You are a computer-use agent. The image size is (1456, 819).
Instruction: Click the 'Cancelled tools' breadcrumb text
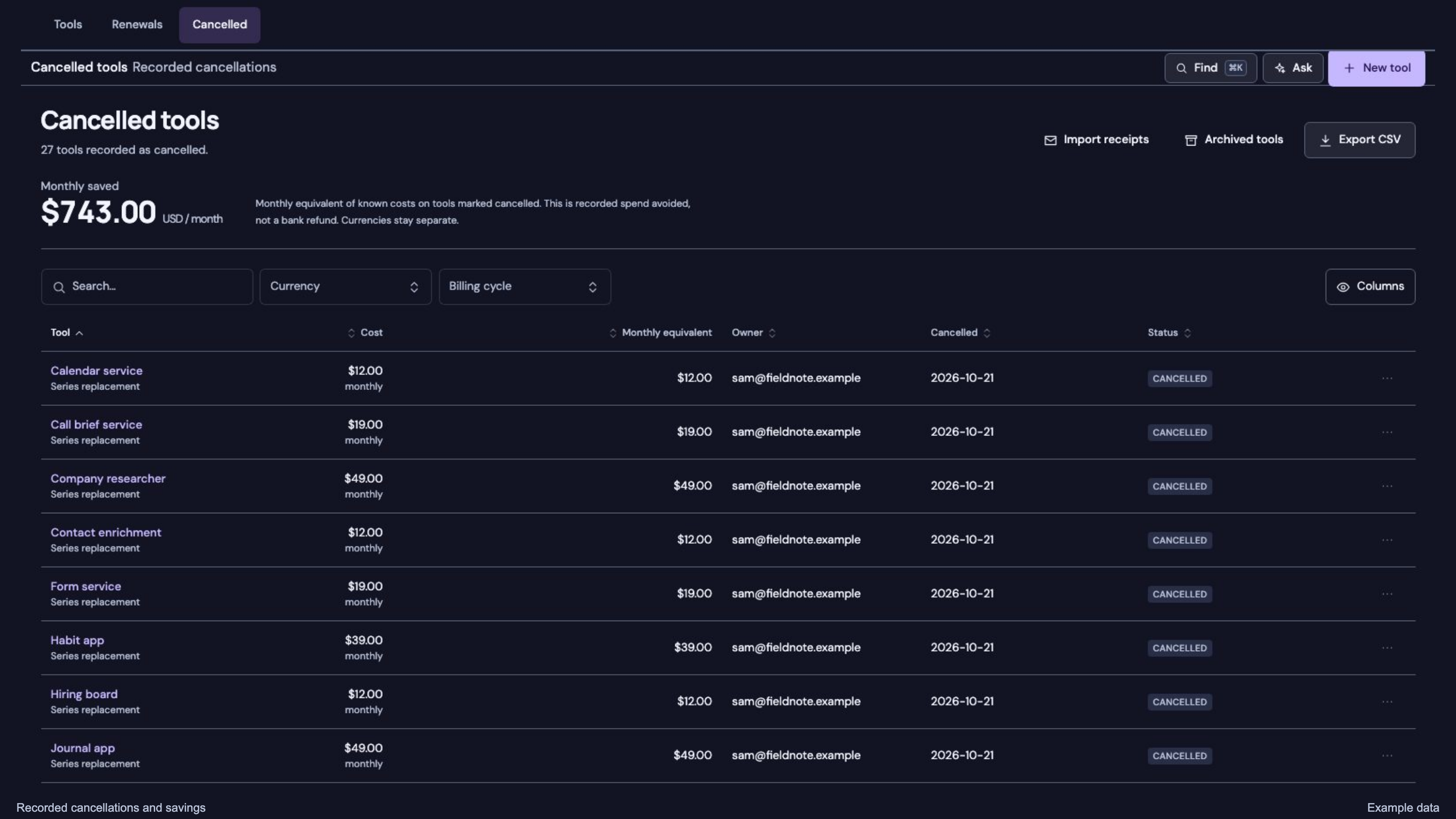[79, 67]
